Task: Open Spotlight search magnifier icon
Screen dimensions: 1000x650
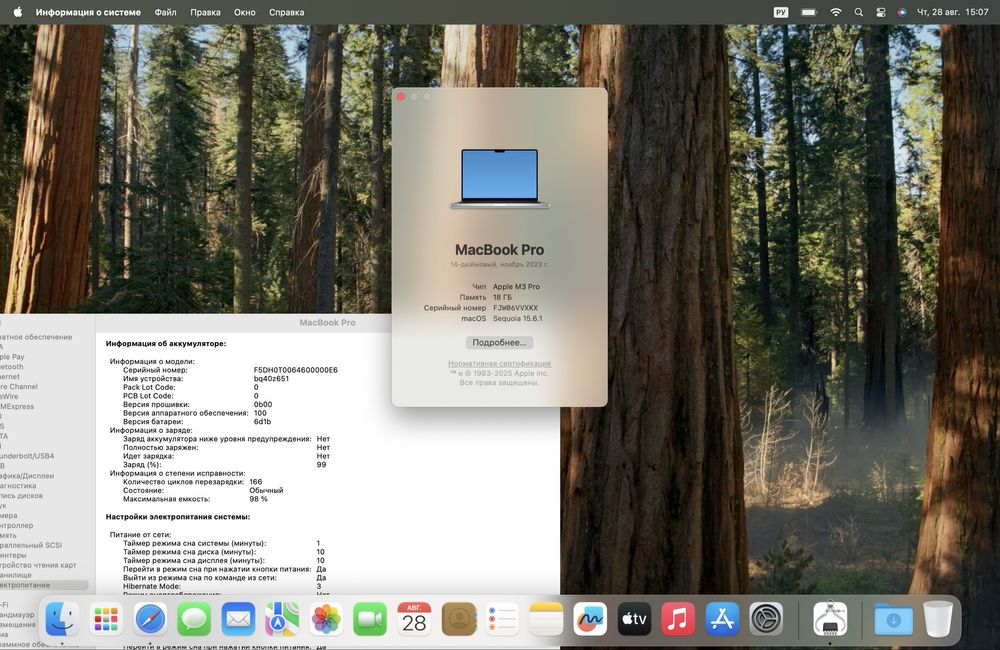Action: coord(858,12)
